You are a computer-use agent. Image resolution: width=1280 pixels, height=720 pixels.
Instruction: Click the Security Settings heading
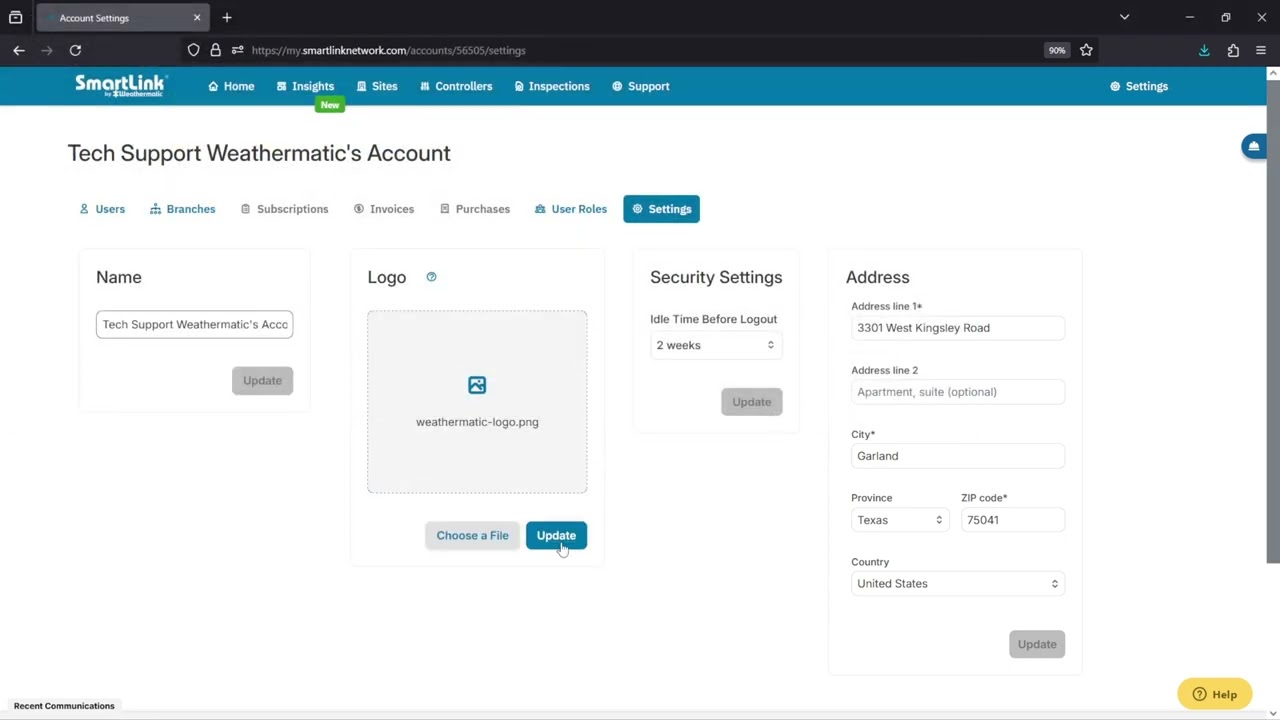[x=716, y=277]
